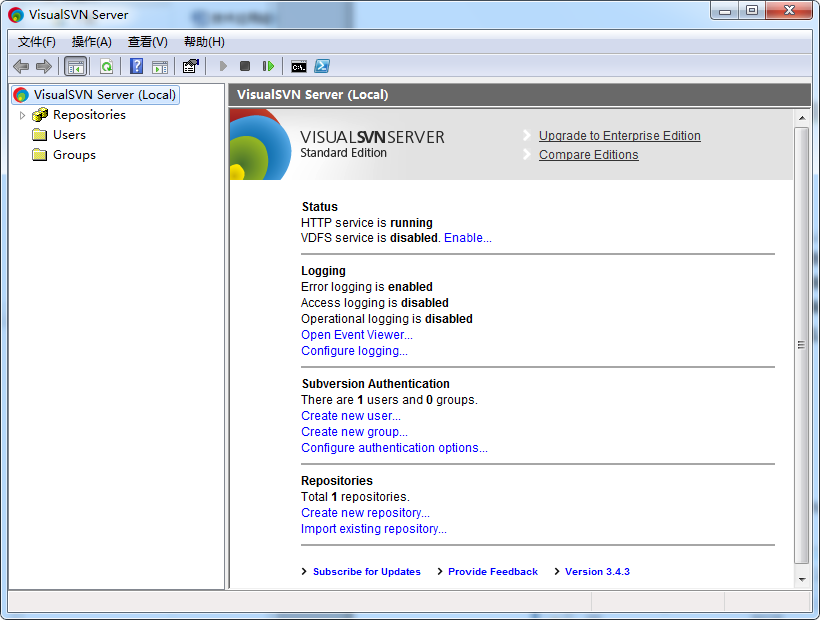The image size is (820, 620).
Task: Expand the Repositories tree node
Action: click(x=22, y=115)
